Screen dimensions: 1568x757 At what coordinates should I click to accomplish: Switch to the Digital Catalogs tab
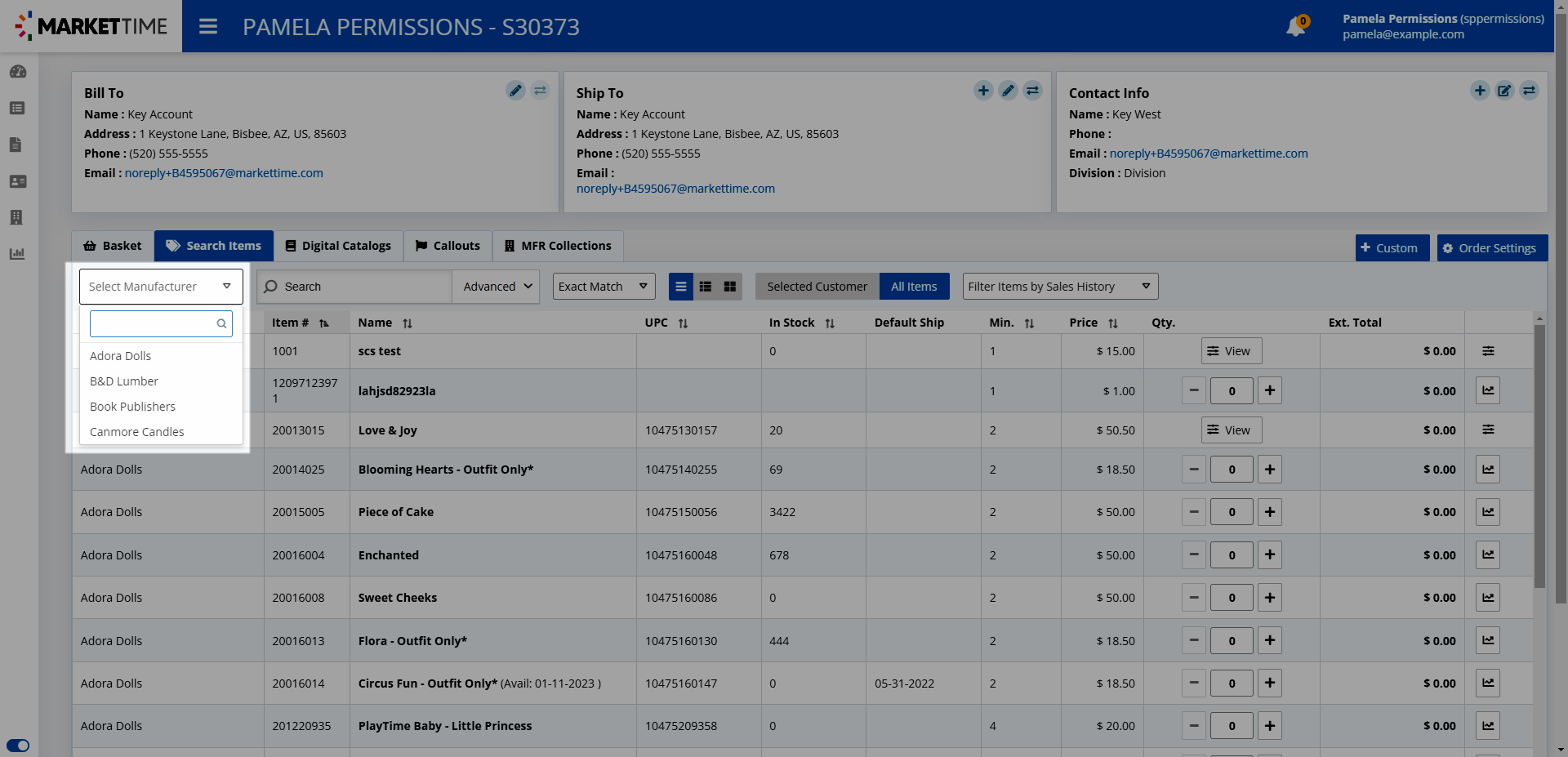coord(338,246)
